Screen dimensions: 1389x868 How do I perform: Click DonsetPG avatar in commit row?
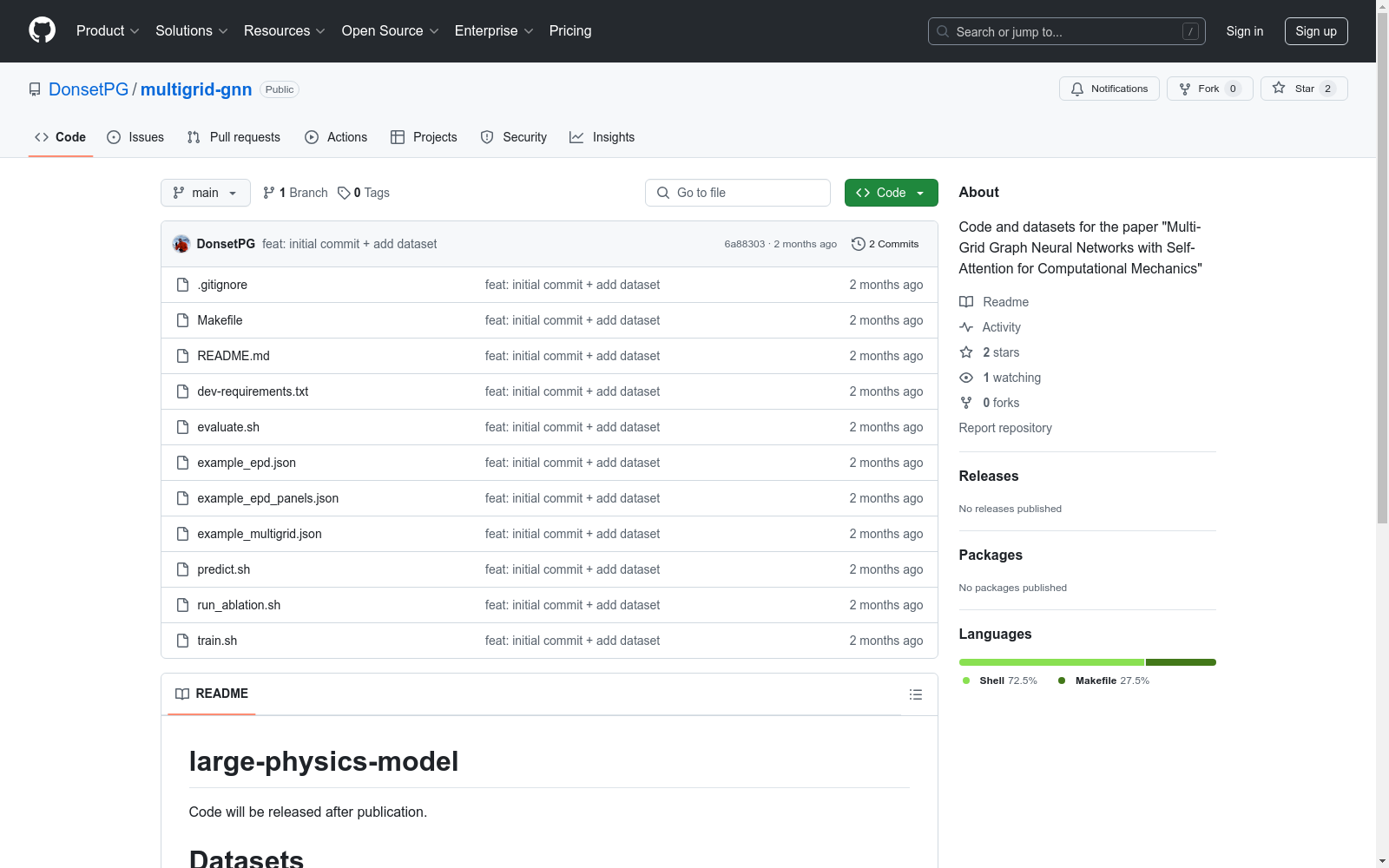pyautogui.click(x=181, y=244)
